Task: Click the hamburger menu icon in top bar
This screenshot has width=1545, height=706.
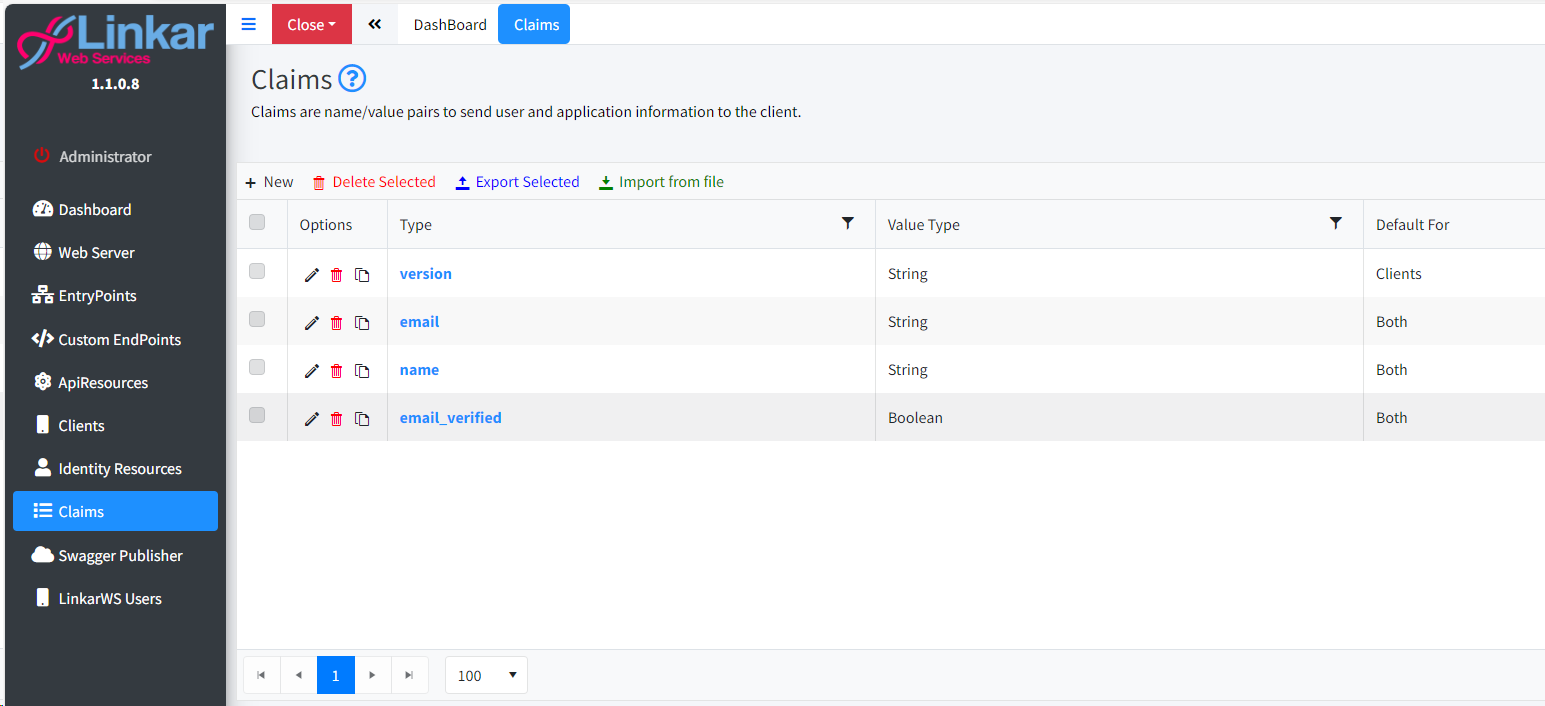Action: pos(249,24)
